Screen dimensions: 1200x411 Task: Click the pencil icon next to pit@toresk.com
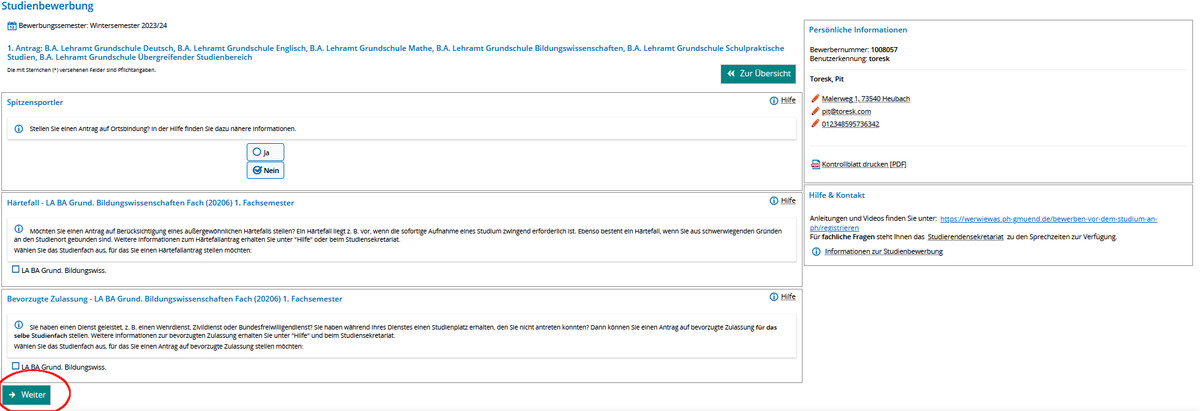coord(815,112)
